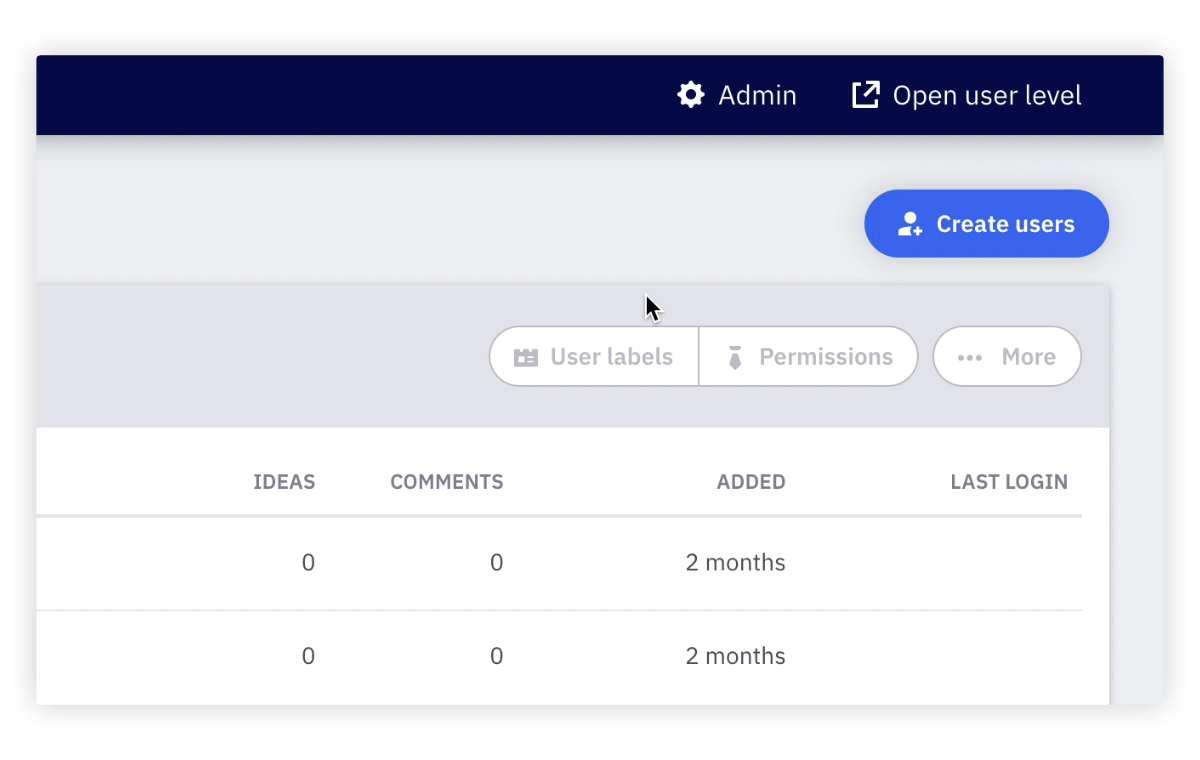
Task: Open the Admin menu text
Action: (758, 95)
